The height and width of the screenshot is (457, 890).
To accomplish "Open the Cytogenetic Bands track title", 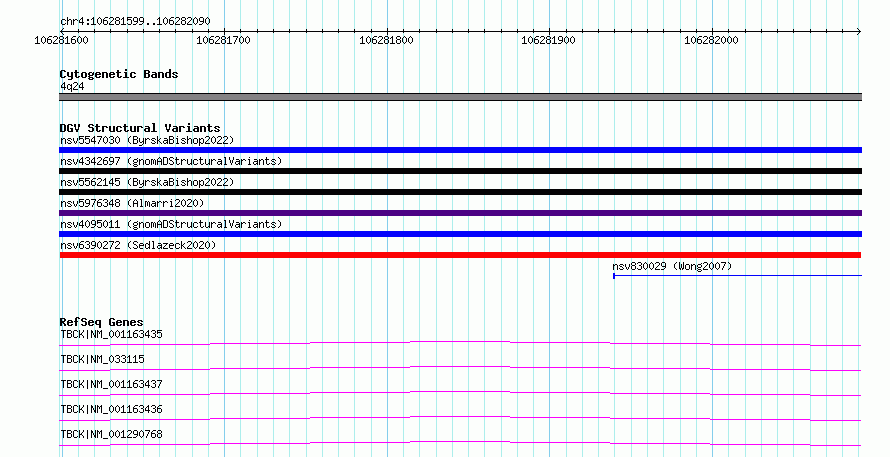I will tap(119, 74).
